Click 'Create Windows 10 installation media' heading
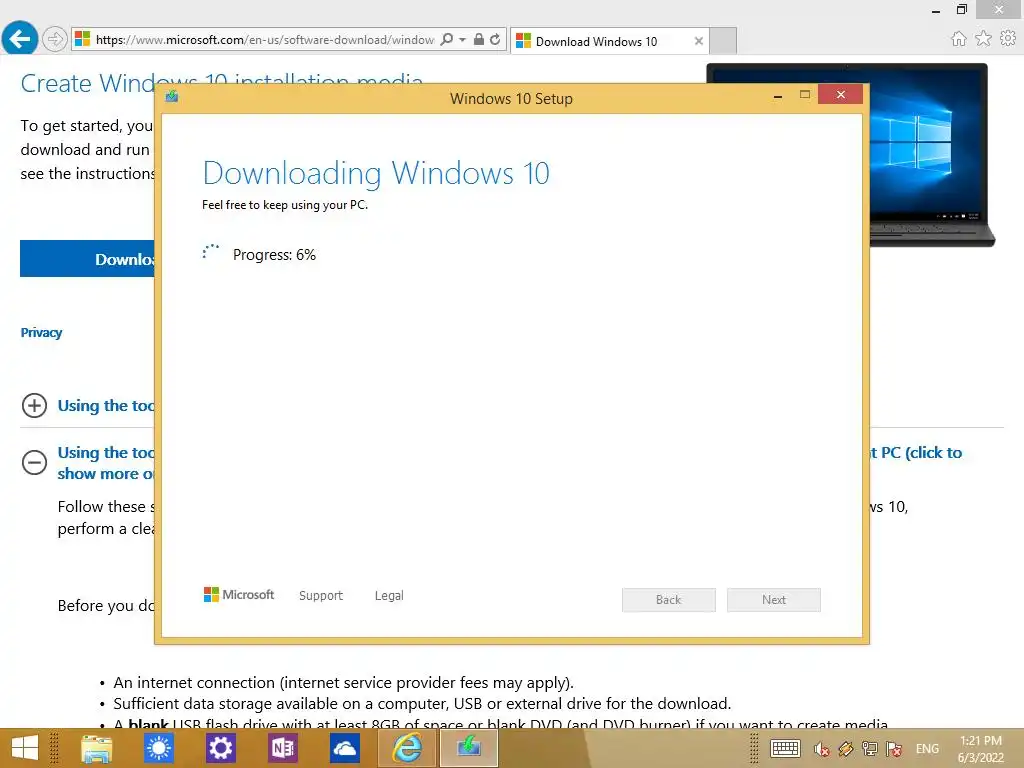Screen dimensions: 1024x768 [x=221, y=83]
